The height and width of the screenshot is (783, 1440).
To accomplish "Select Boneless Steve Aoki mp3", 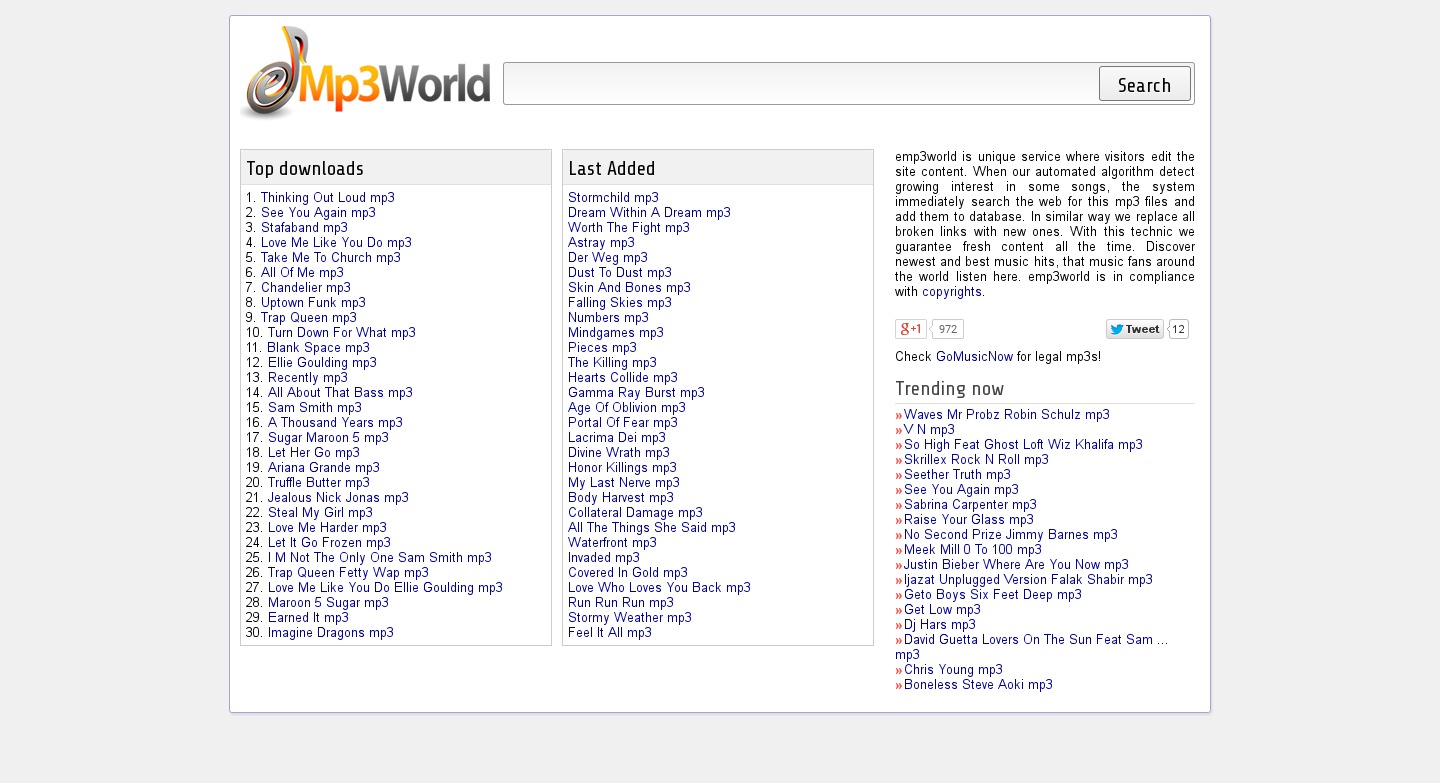I will [978, 685].
